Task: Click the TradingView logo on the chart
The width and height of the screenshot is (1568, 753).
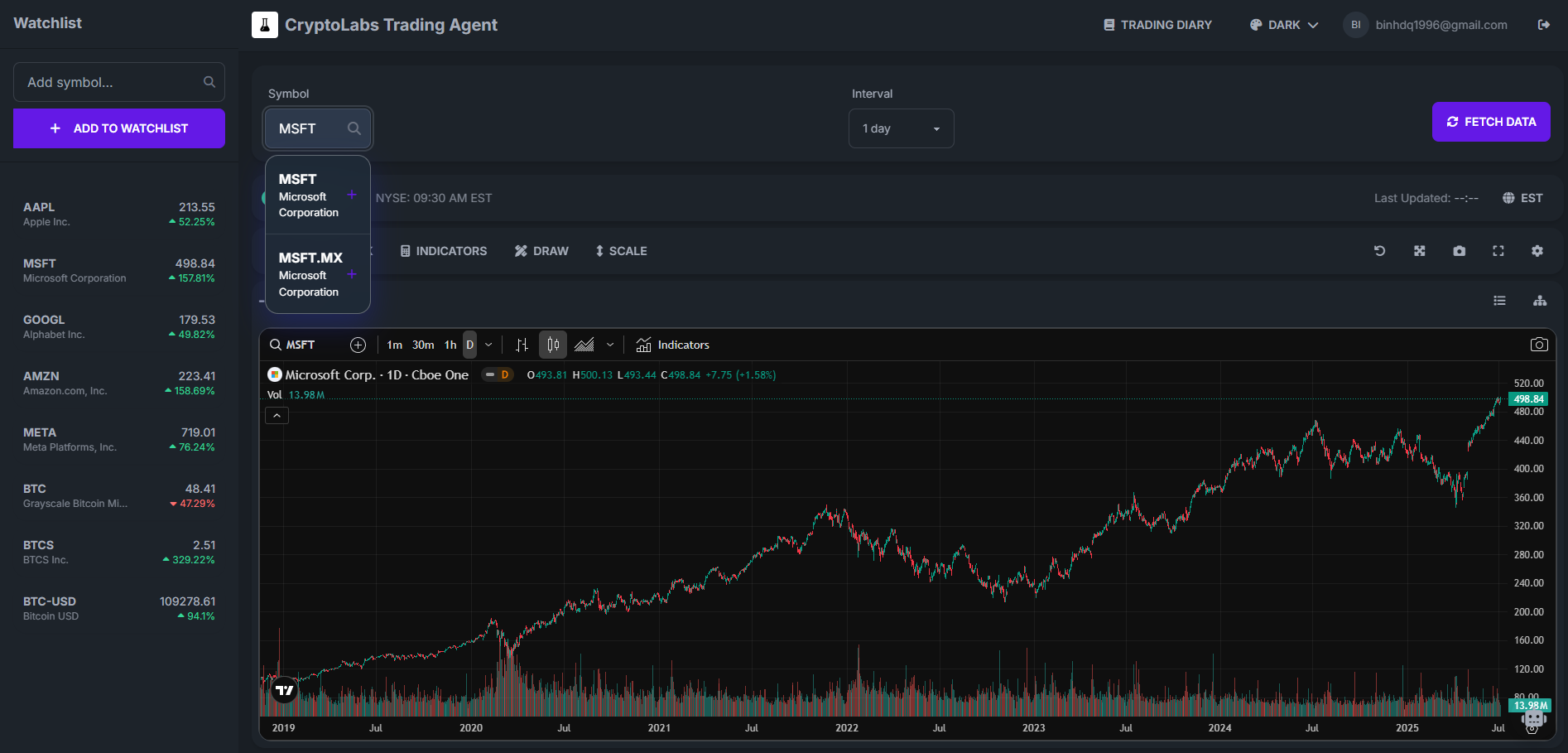Action: coord(284,690)
